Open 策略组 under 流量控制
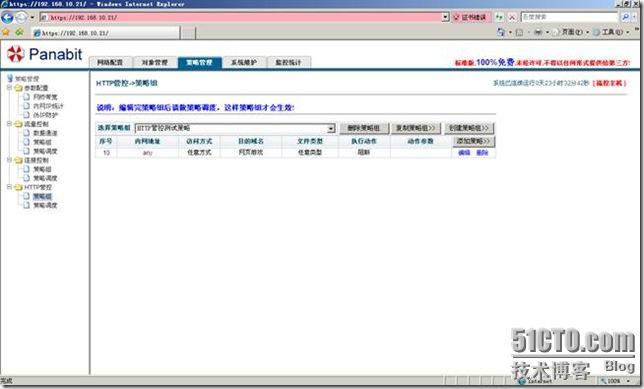 (42, 142)
